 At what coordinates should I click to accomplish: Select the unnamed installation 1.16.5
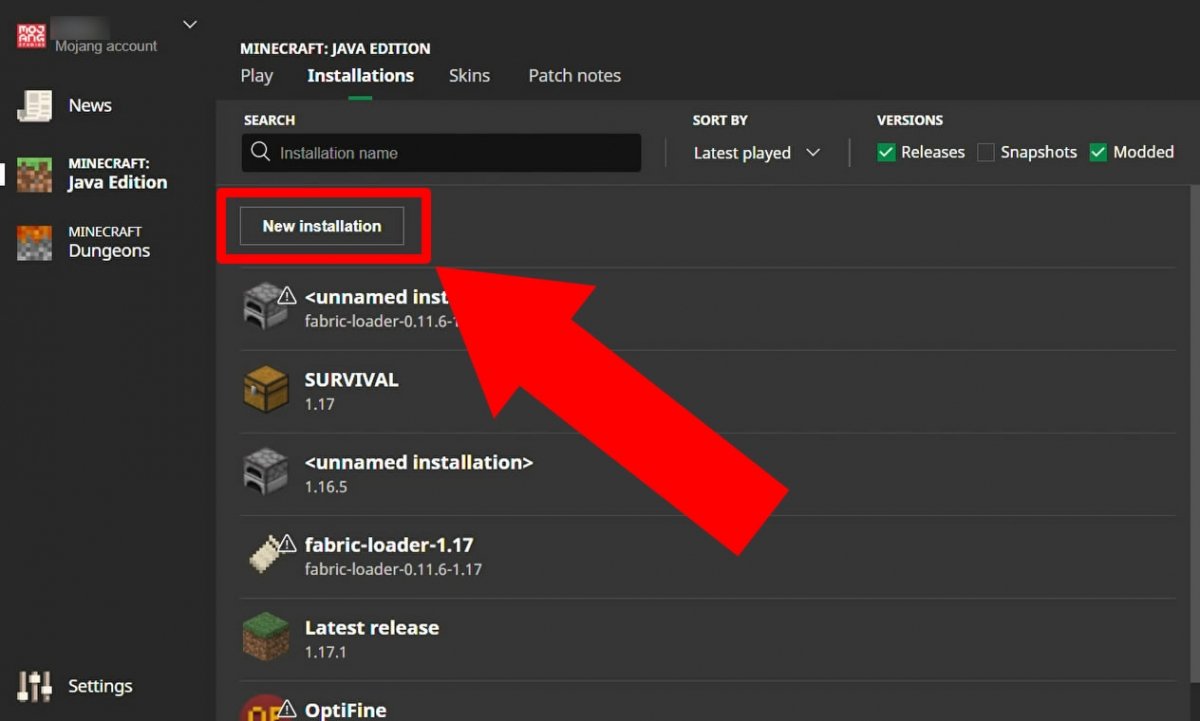[x=709, y=474]
